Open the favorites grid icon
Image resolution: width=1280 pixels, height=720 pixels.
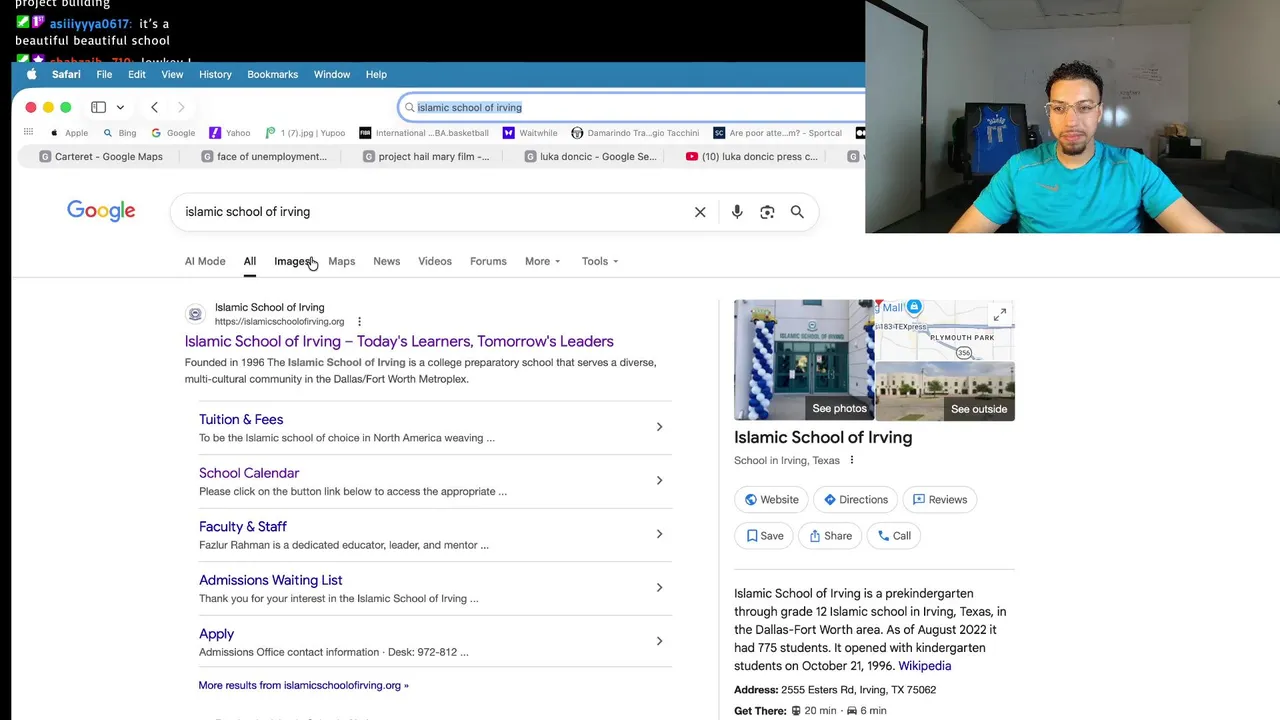pos(28,132)
